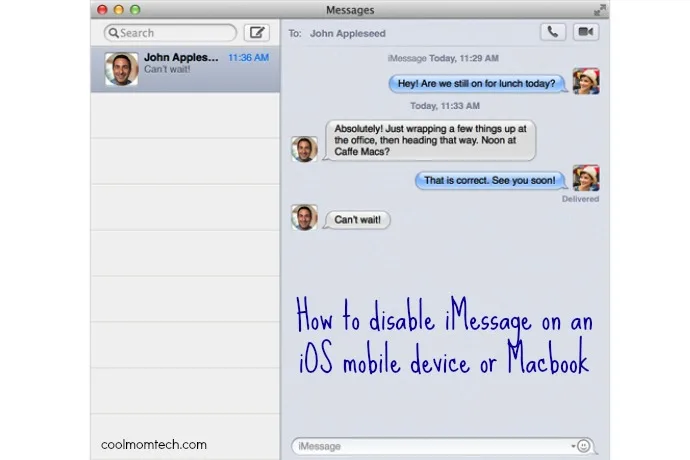Click John's avatar beside the 'Absolutely!' message
The image size is (690, 460).
tap(304, 149)
